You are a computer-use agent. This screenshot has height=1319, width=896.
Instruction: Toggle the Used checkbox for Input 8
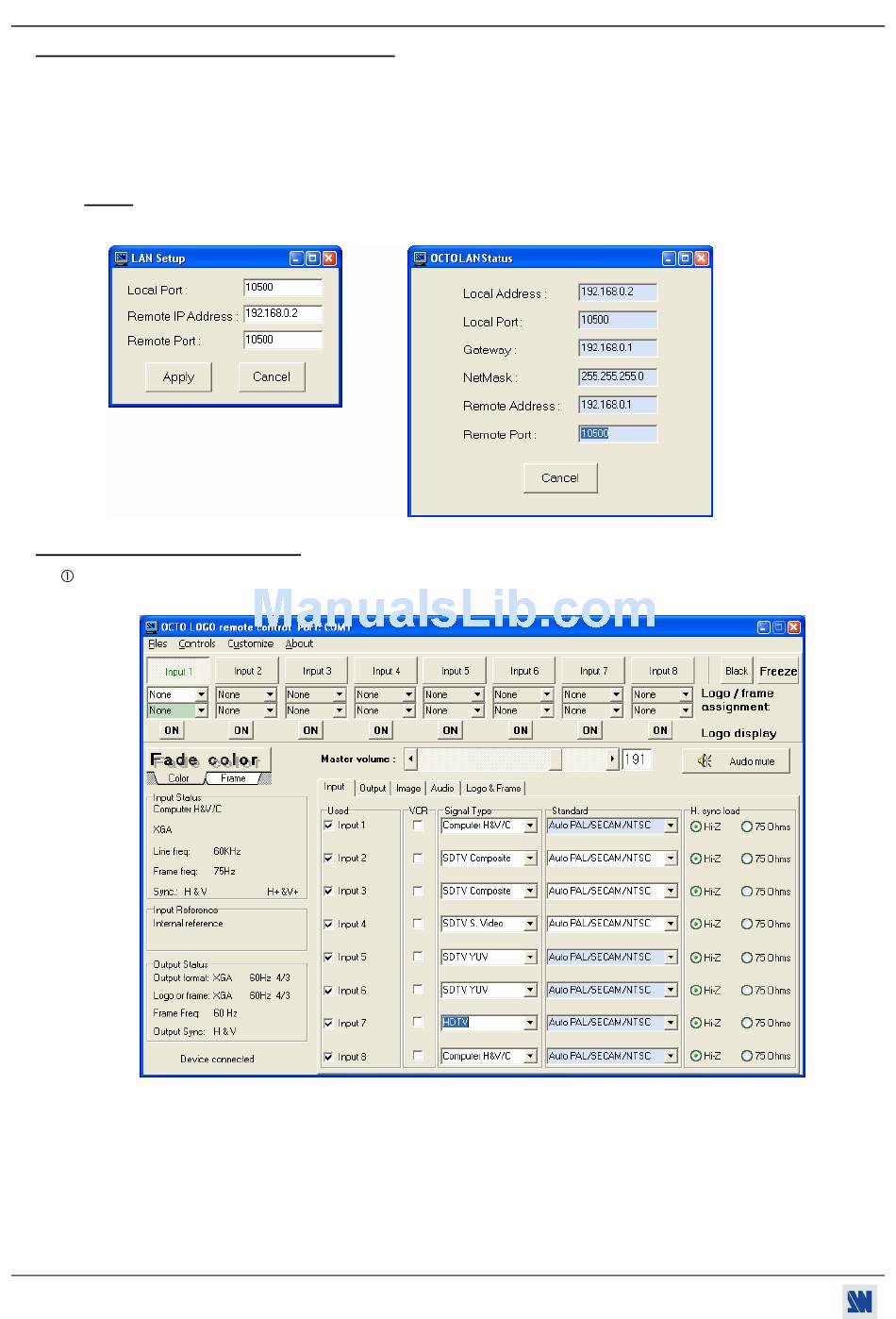[328, 1057]
